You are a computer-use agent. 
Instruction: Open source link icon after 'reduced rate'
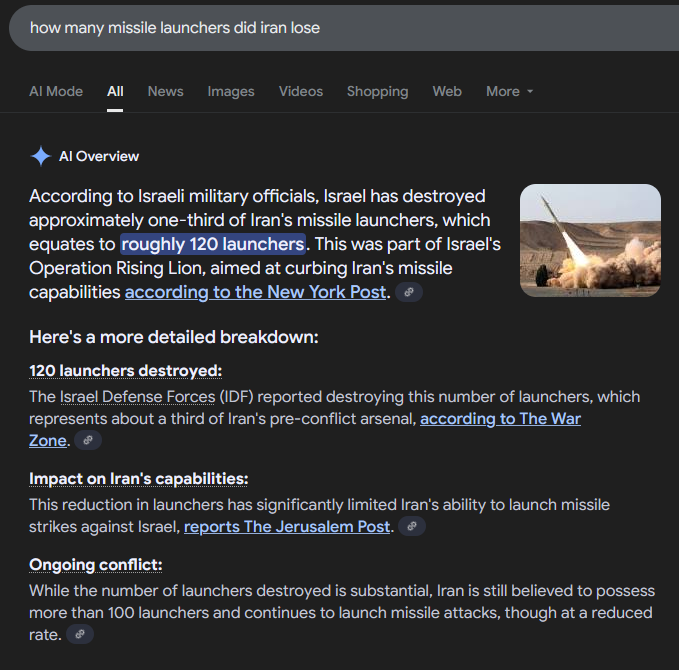[80, 634]
